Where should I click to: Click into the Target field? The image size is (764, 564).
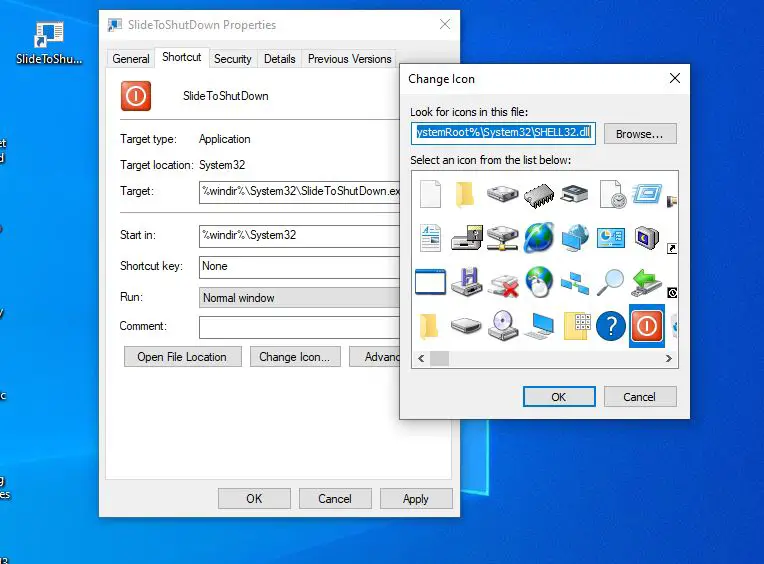coord(300,192)
